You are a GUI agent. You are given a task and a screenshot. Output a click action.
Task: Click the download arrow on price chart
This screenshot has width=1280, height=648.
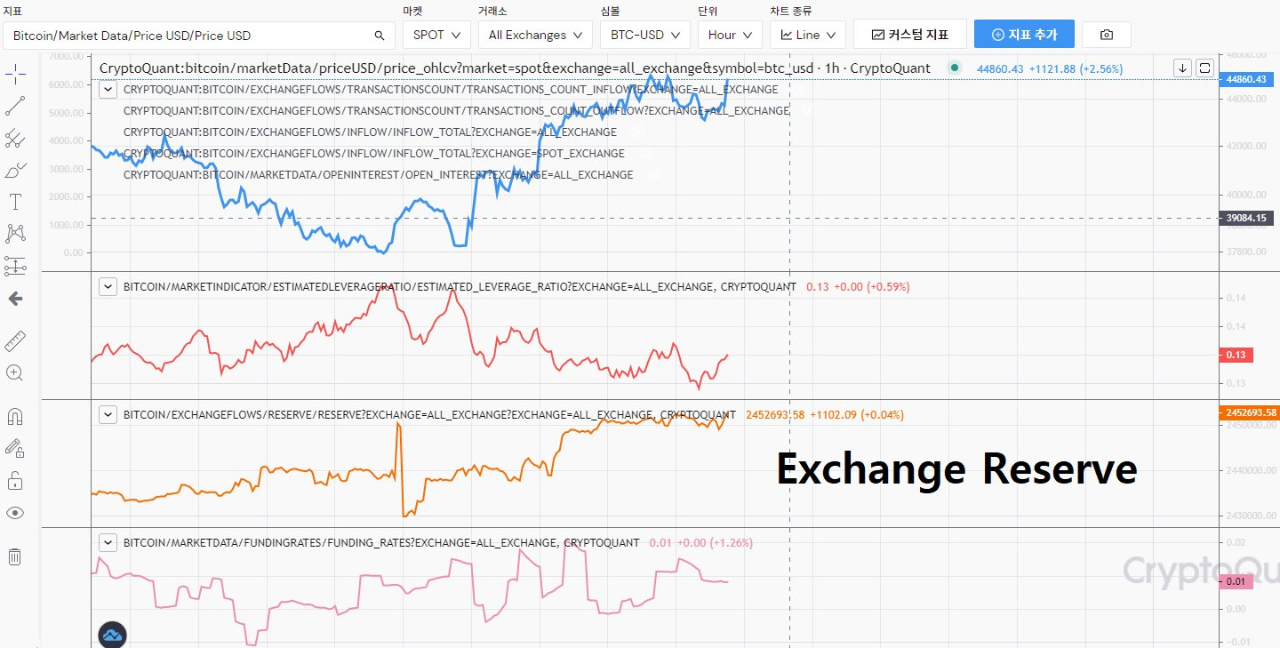click(1182, 67)
